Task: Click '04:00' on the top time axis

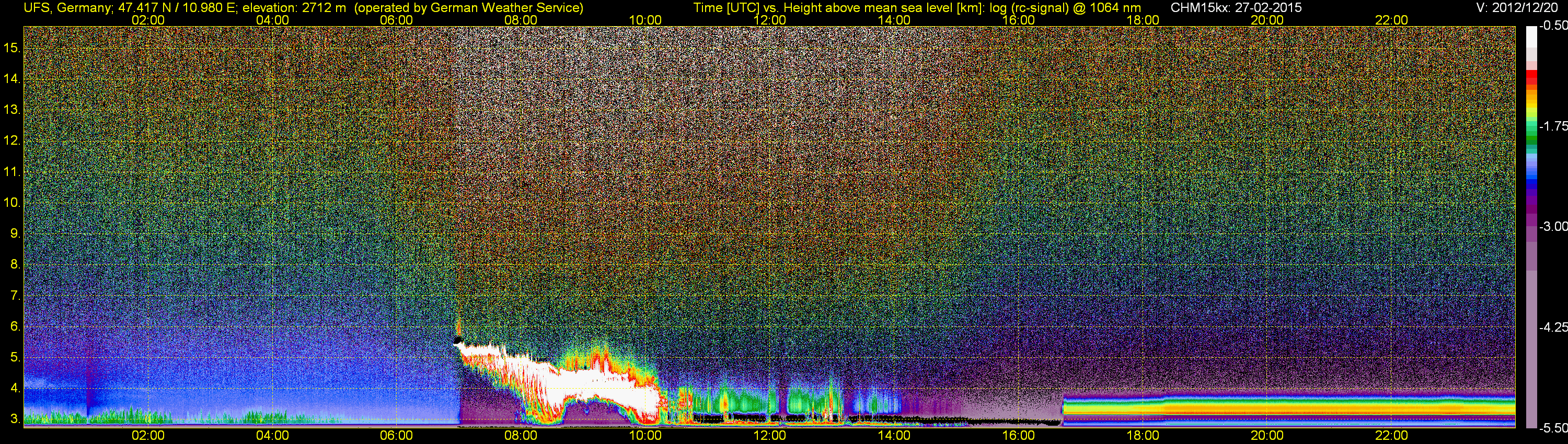Action: 272,20
